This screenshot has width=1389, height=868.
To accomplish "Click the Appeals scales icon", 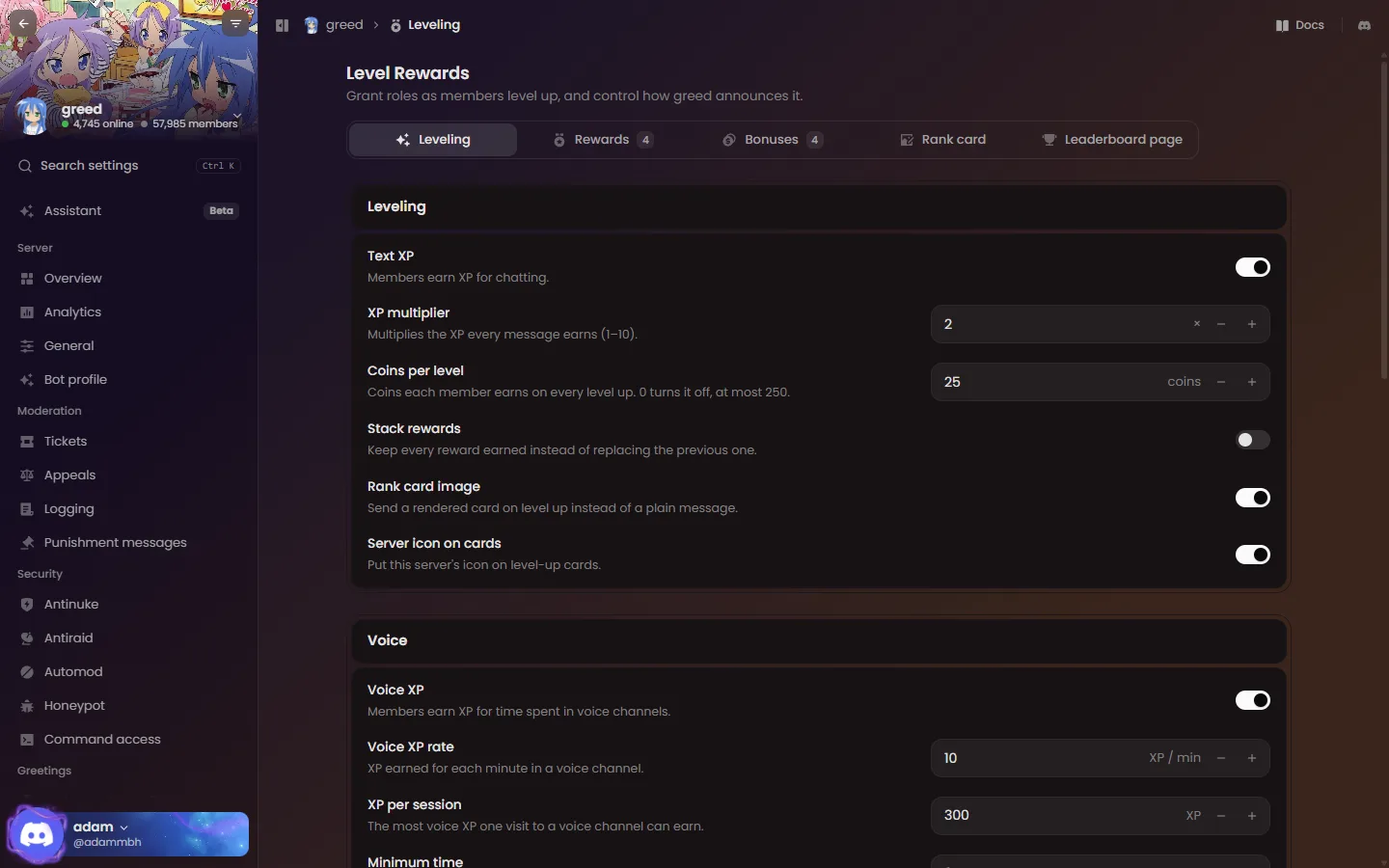I will click(27, 475).
